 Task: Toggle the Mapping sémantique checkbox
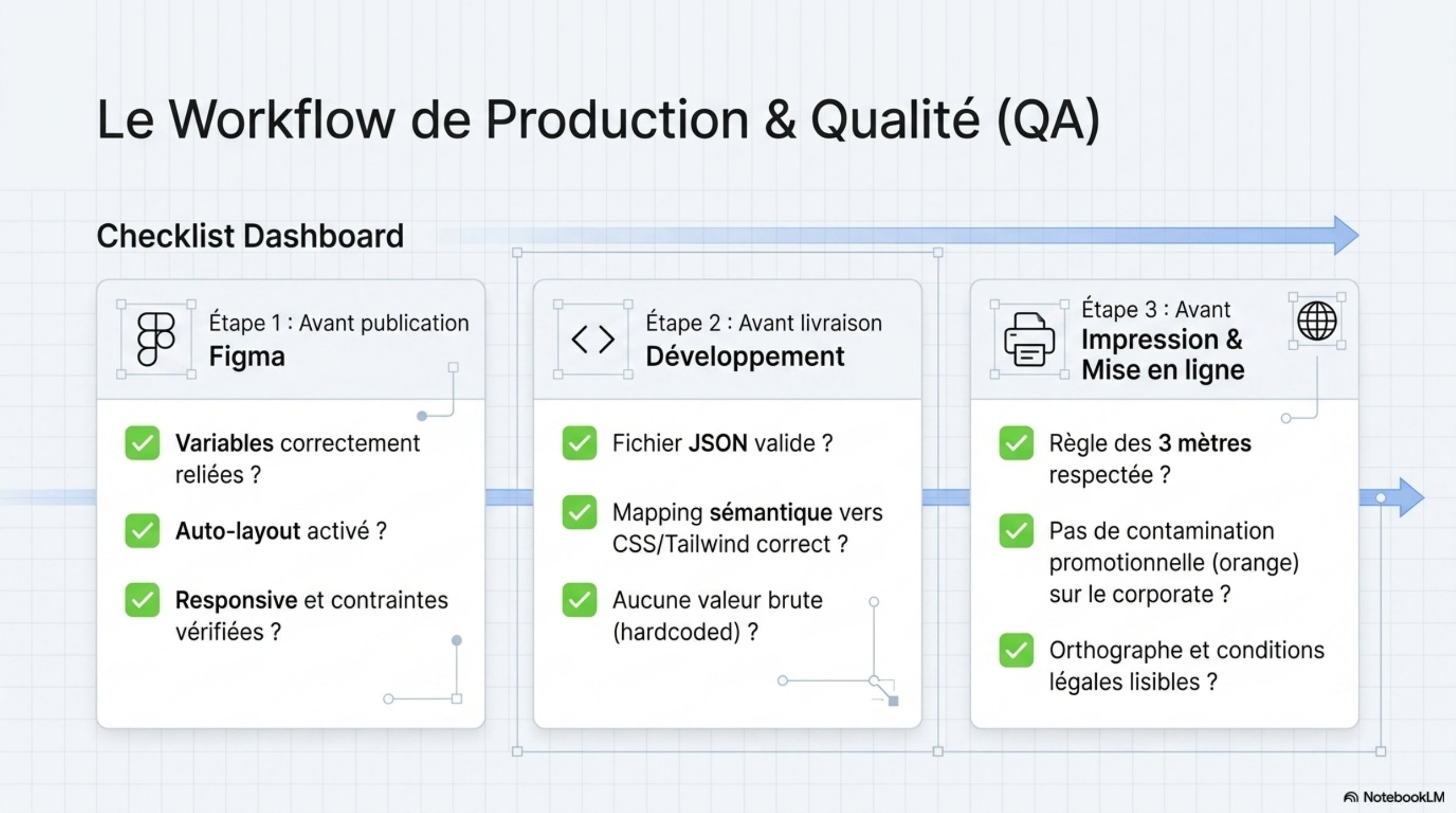(579, 512)
